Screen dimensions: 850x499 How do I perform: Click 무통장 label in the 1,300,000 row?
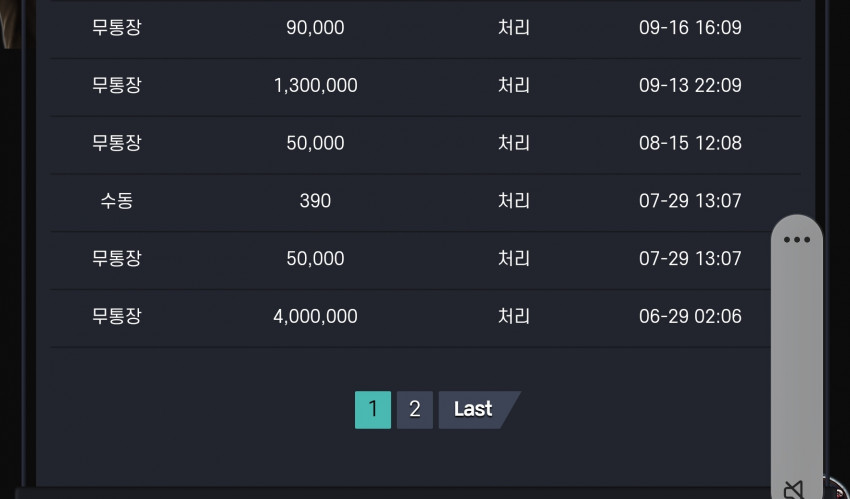(x=117, y=86)
